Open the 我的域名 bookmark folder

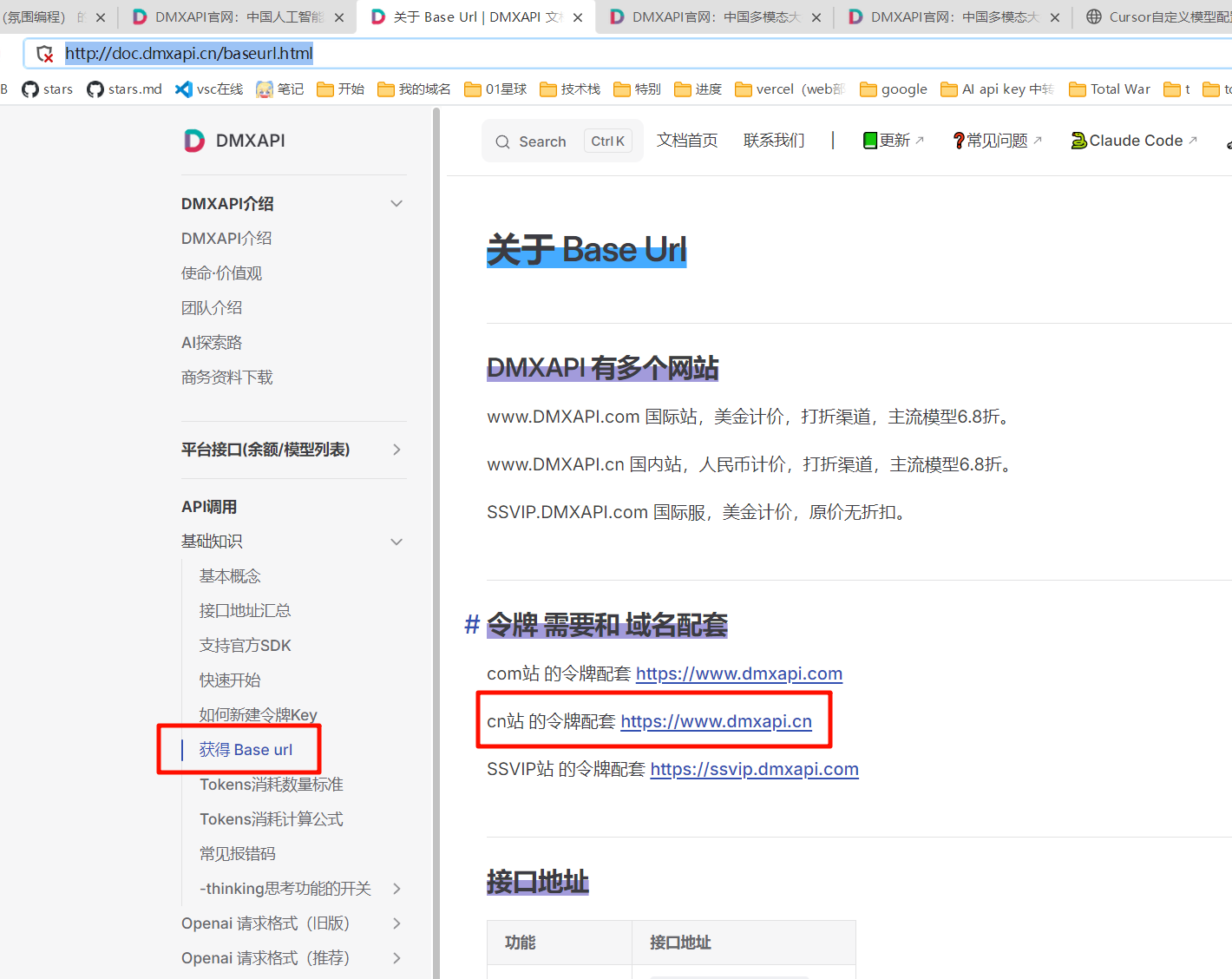(x=414, y=89)
